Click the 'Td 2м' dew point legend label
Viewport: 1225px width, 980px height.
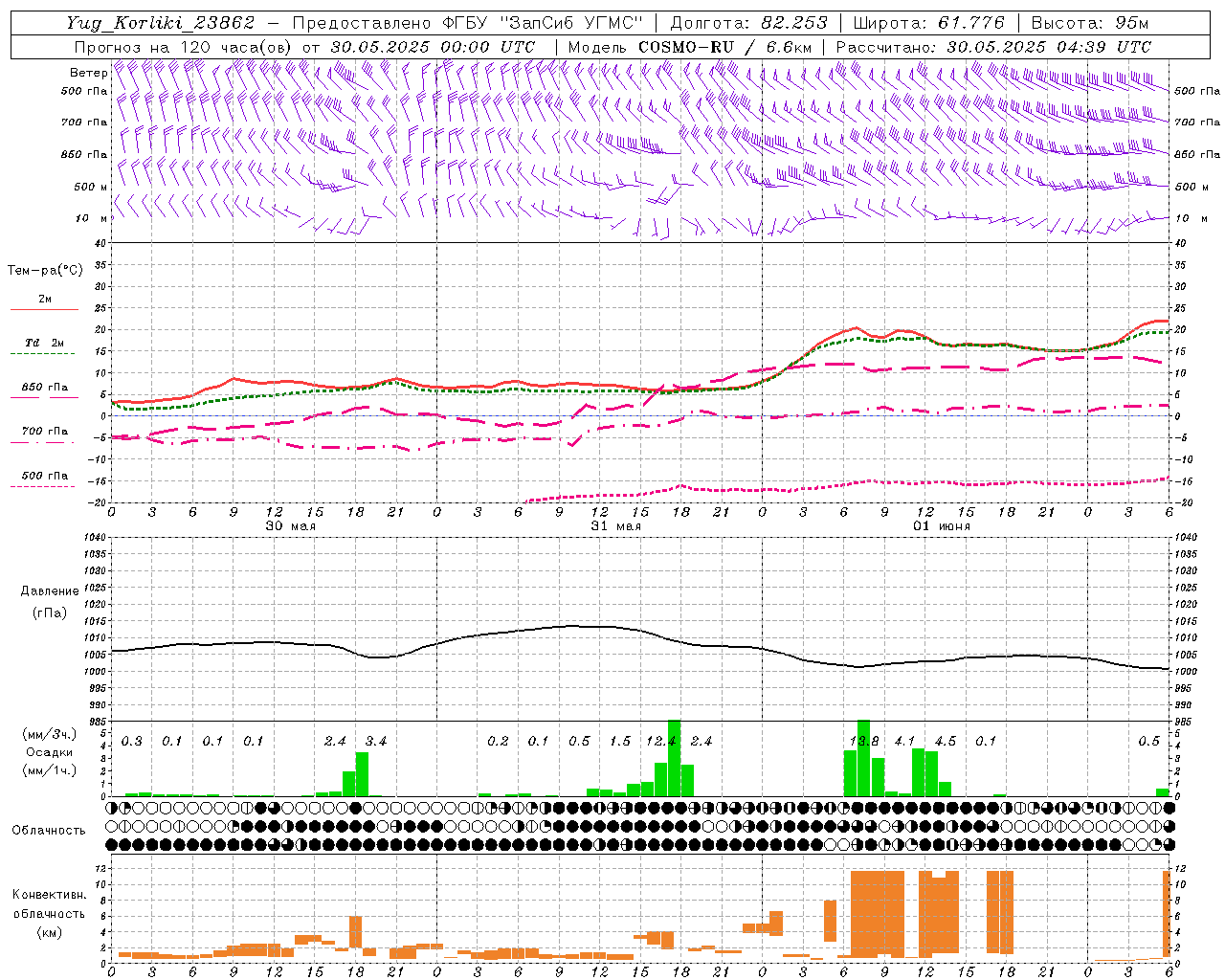45,343
